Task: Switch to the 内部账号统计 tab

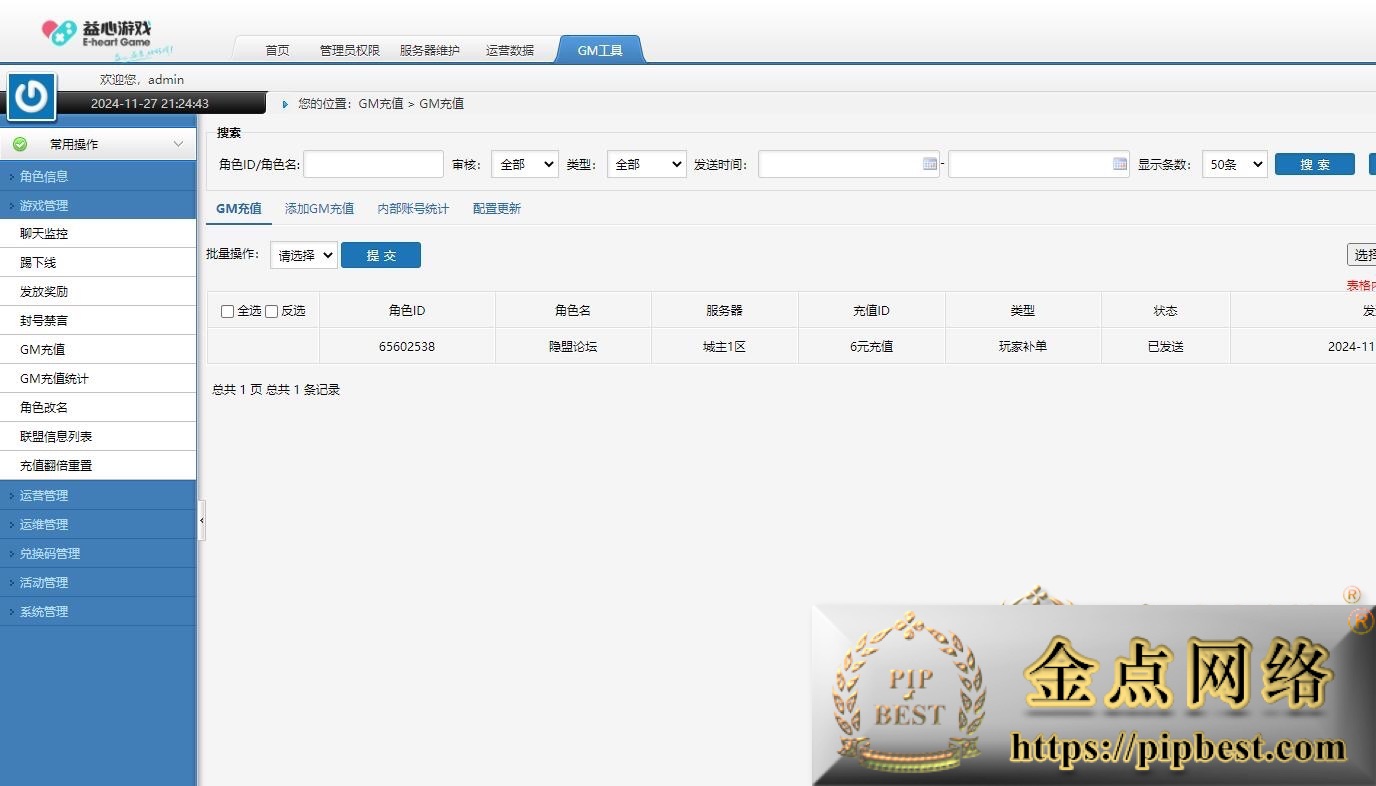Action: [413, 209]
